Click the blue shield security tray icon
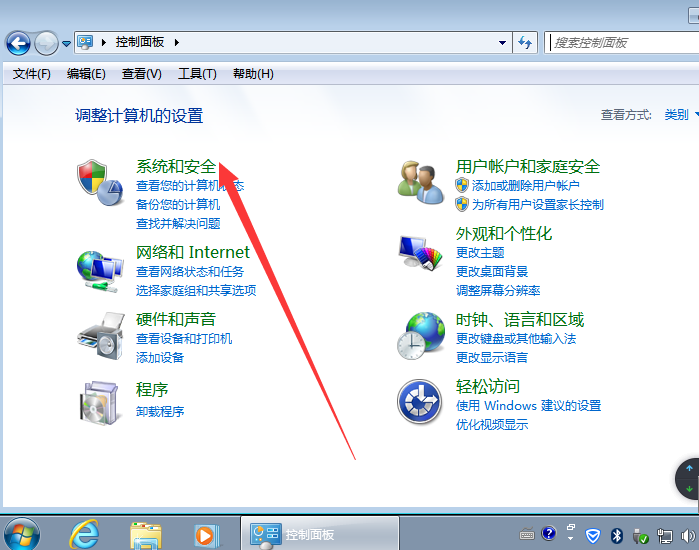This screenshot has width=699, height=550. coord(592,536)
